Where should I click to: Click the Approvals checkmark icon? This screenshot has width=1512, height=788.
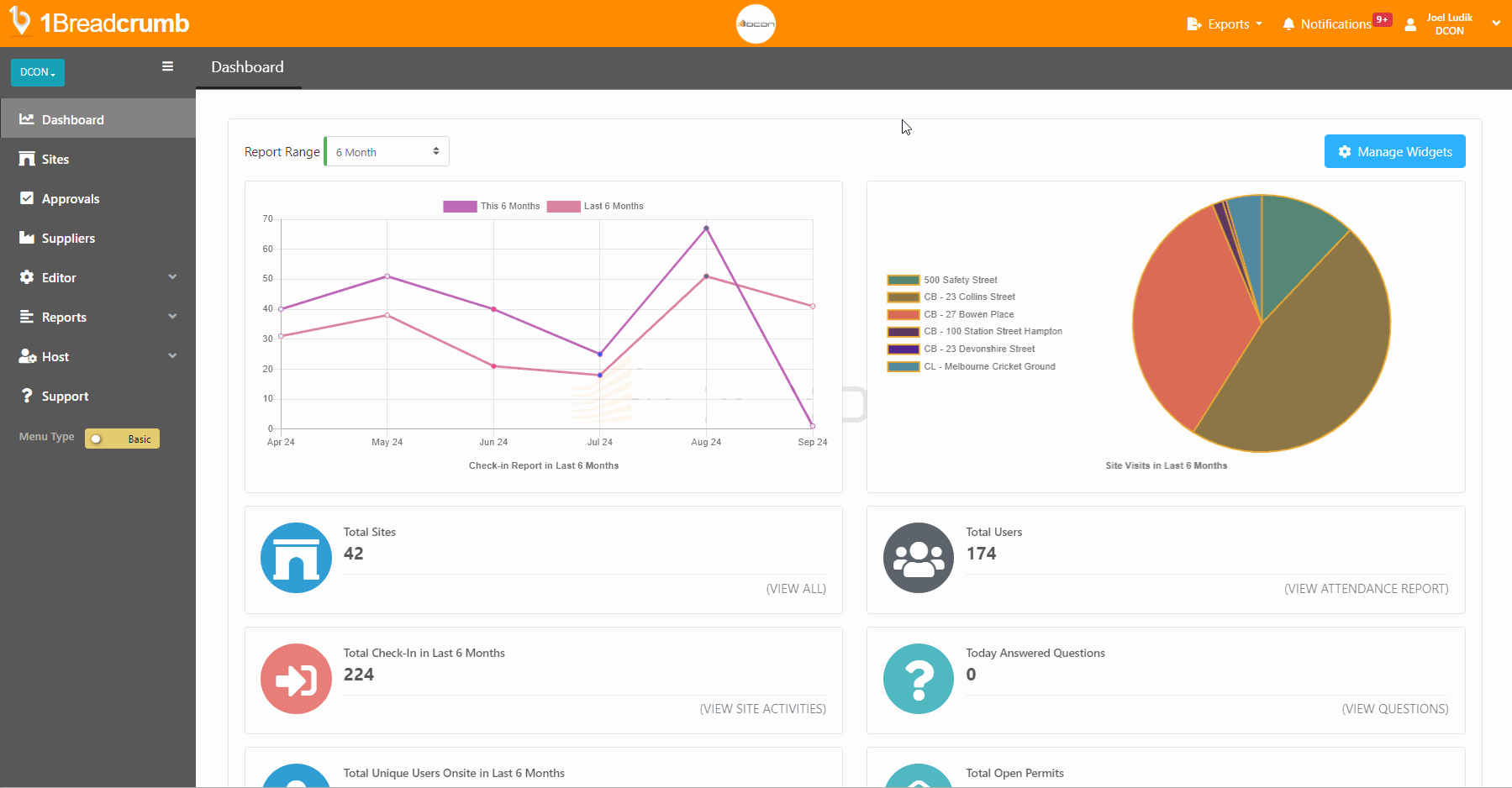pyautogui.click(x=27, y=198)
